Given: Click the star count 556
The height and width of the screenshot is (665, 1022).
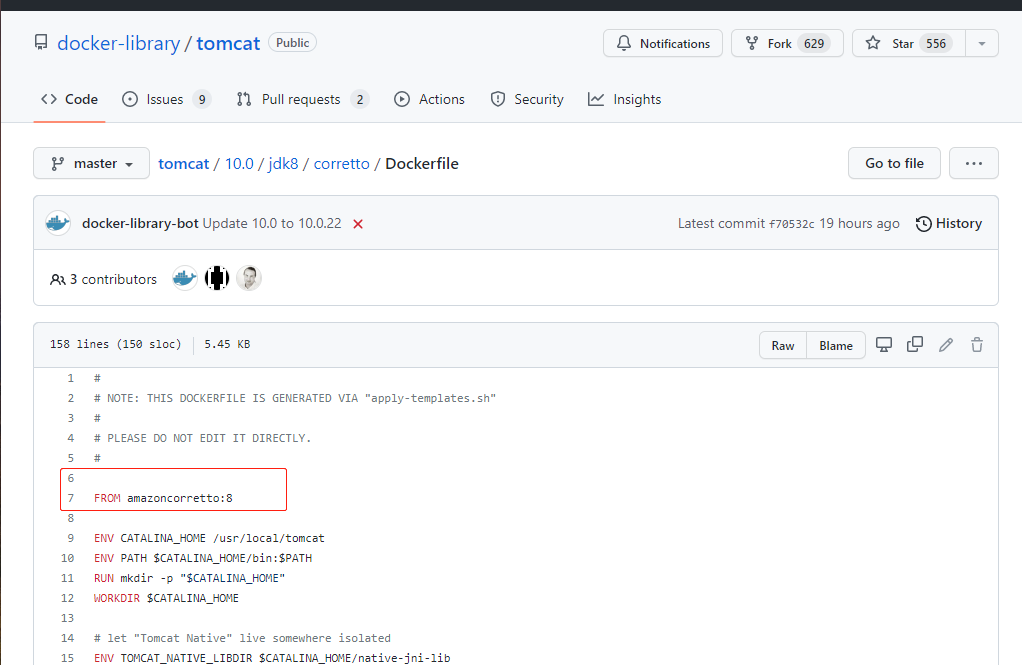Looking at the screenshot, I should pos(936,44).
